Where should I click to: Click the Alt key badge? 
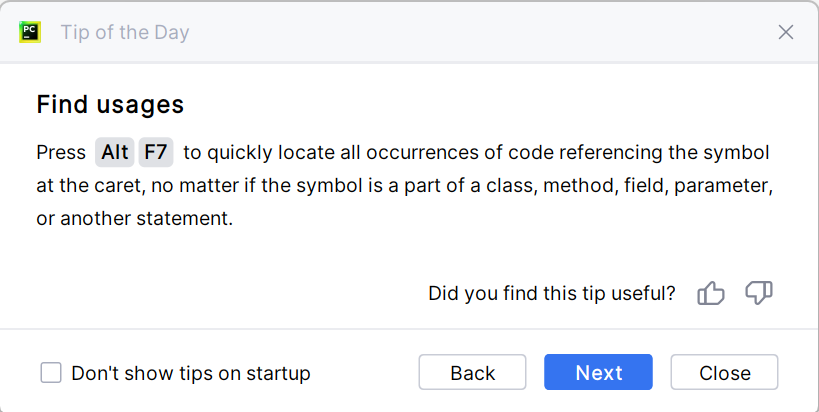coord(115,153)
